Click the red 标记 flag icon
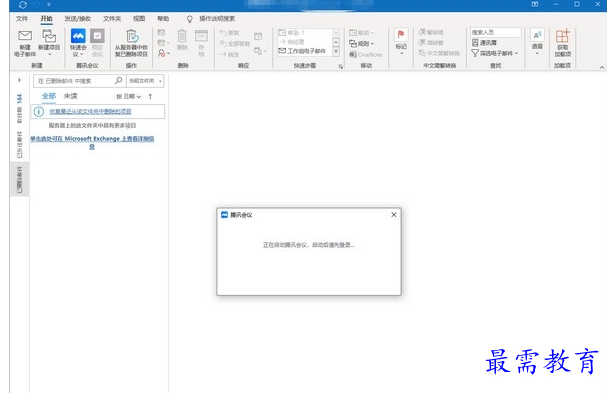This screenshot has width=607, height=393. (401, 35)
